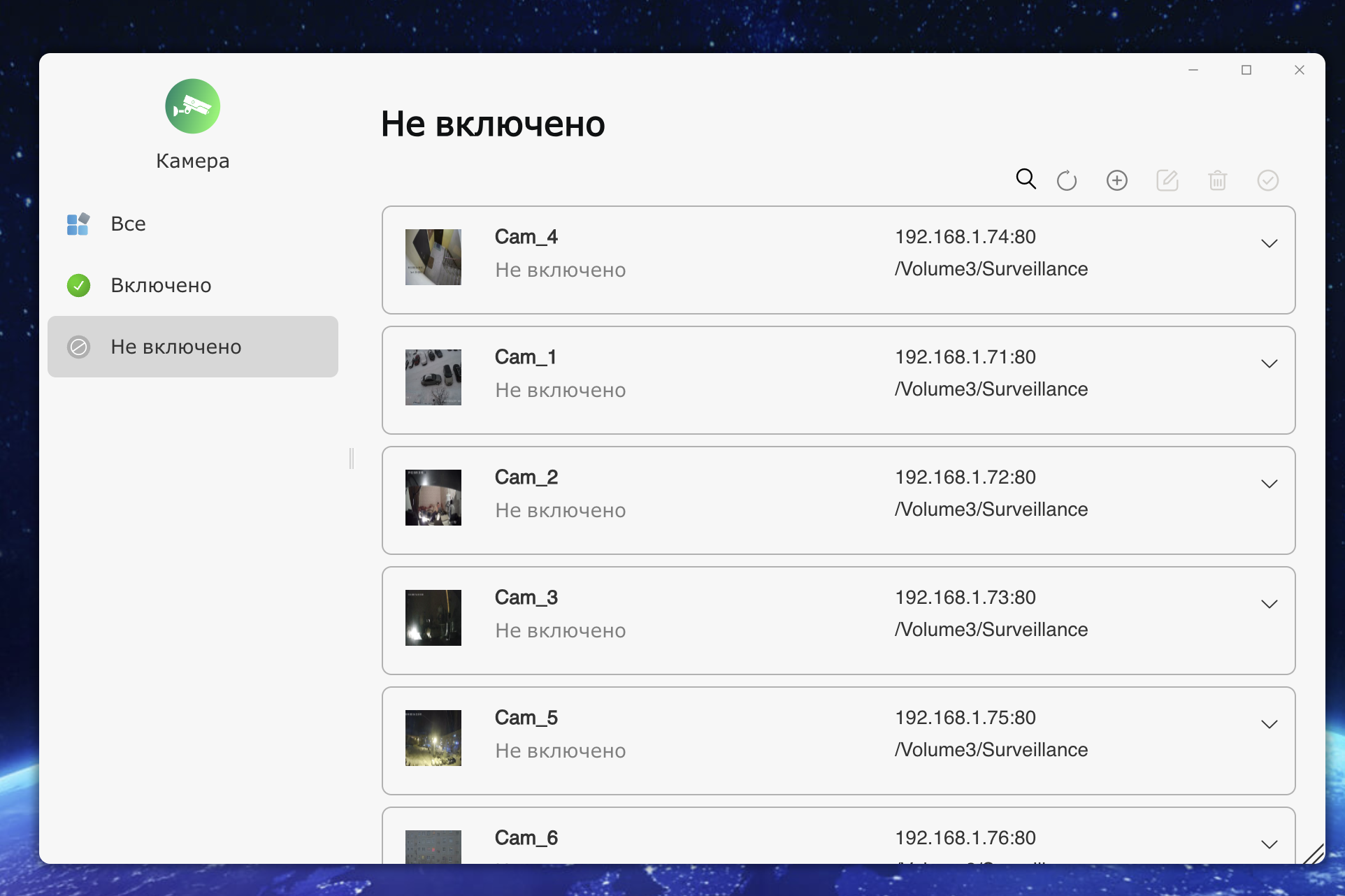Click Cam_2 snapshot thumbnail
The height and width of the screenshot is (896, 1345).
433,498
